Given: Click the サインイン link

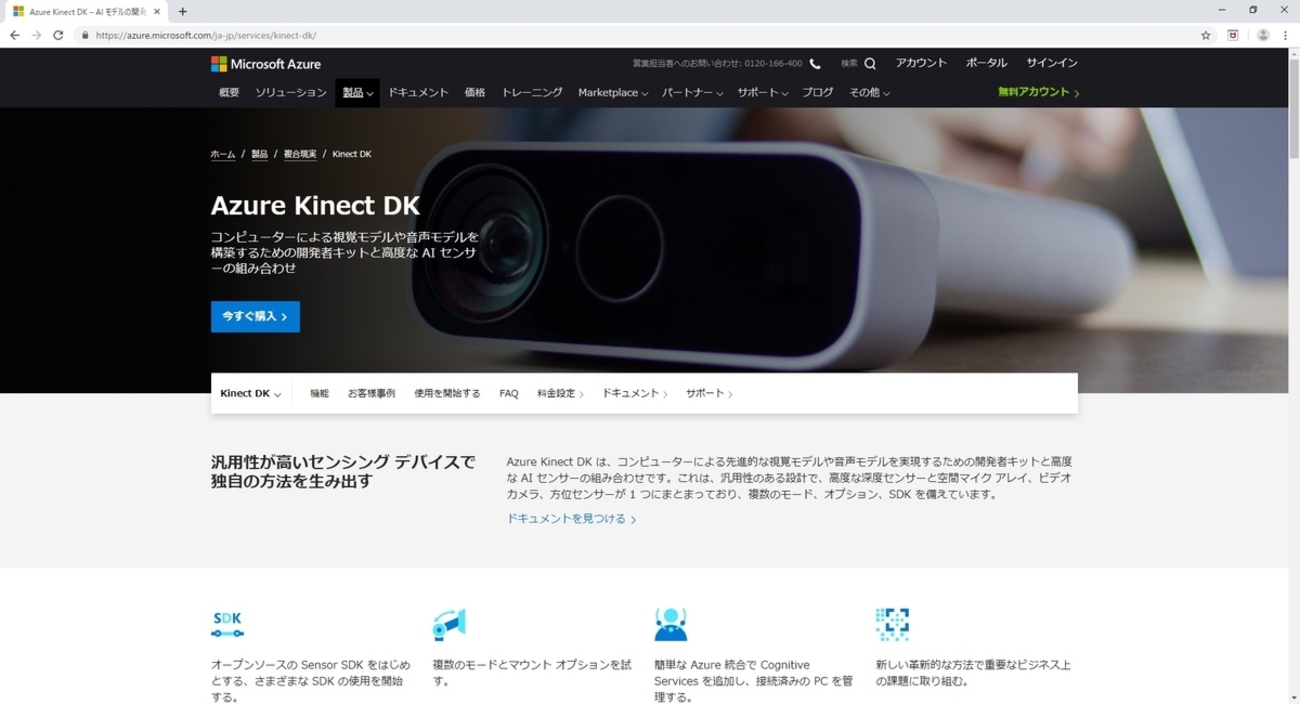Looking at the screenshot, I should [x=1052, y=63].
